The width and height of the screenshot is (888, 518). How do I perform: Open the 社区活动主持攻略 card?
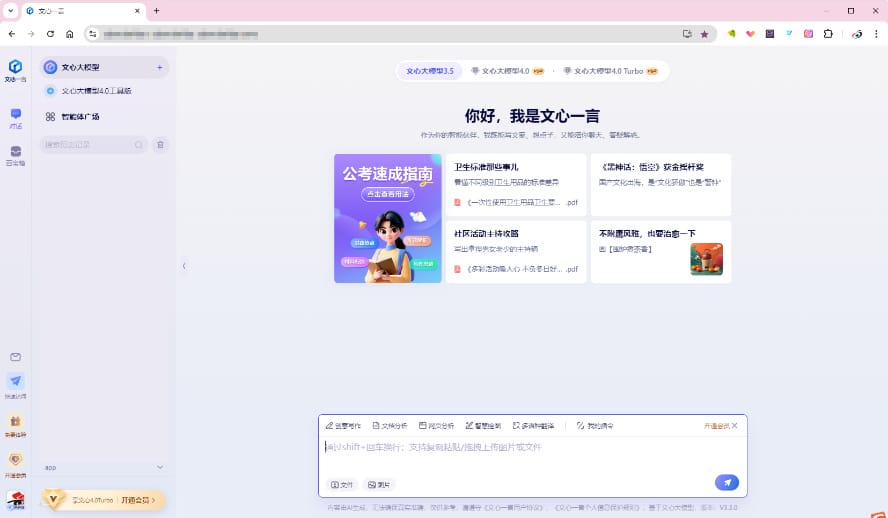tap(516, 252)
